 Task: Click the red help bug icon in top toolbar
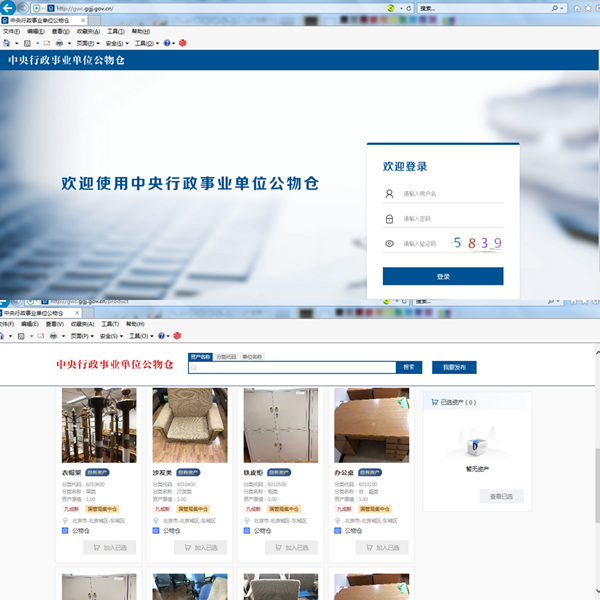pyautogui.click(x=182, y=43)
